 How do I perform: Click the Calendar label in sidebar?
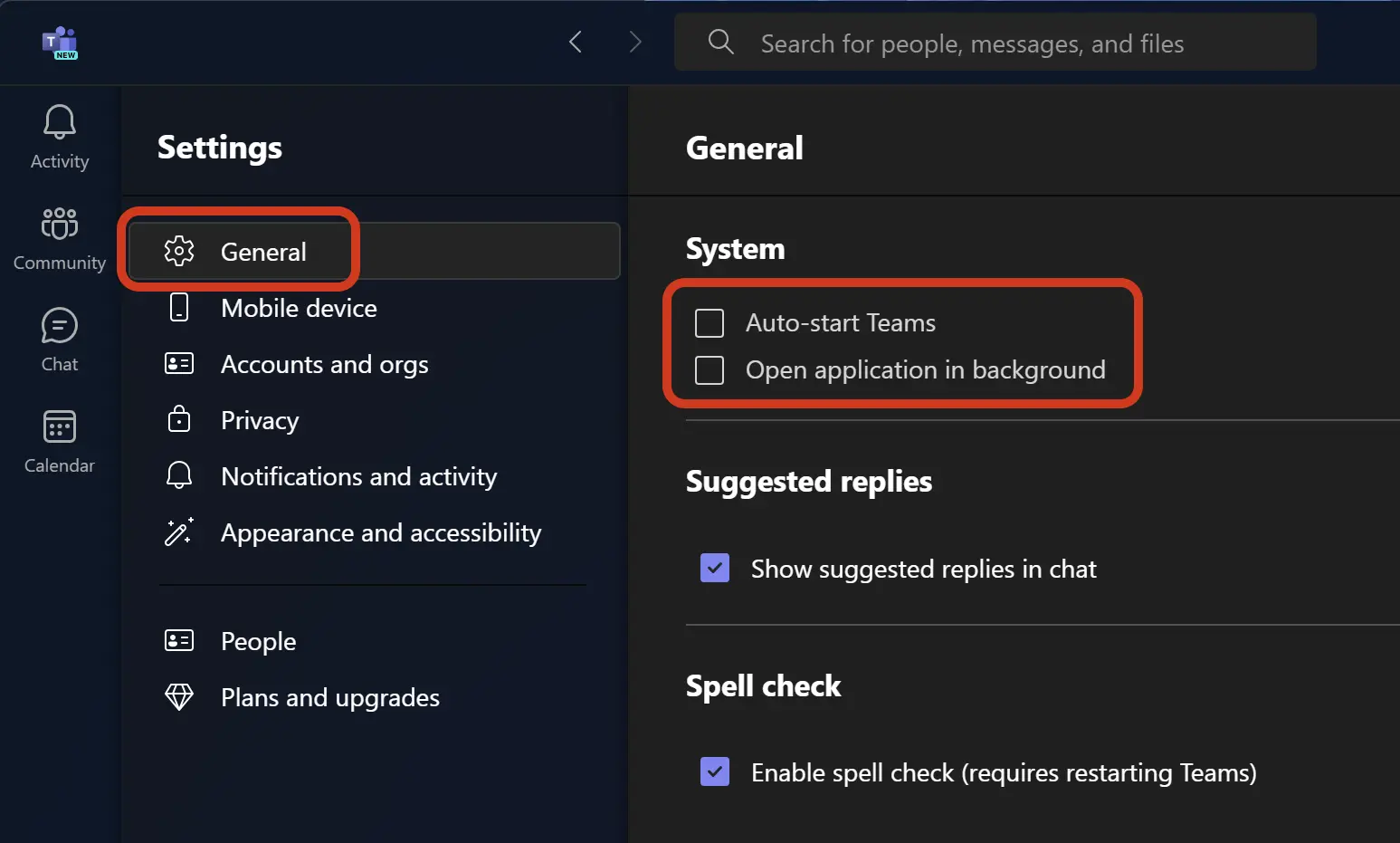(60, 465)
